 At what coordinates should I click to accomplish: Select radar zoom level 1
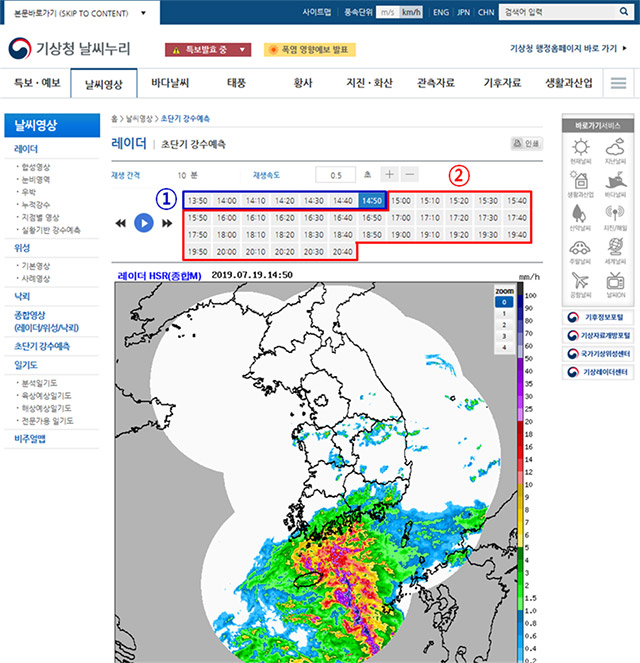click(x=504, y=314)
